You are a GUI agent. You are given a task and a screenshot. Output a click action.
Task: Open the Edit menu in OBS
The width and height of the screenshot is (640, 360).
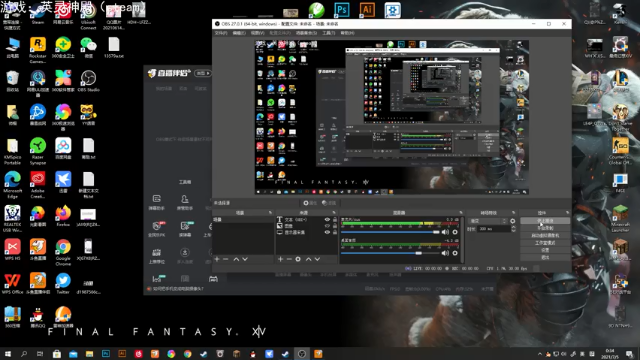(x=239, y=33)
